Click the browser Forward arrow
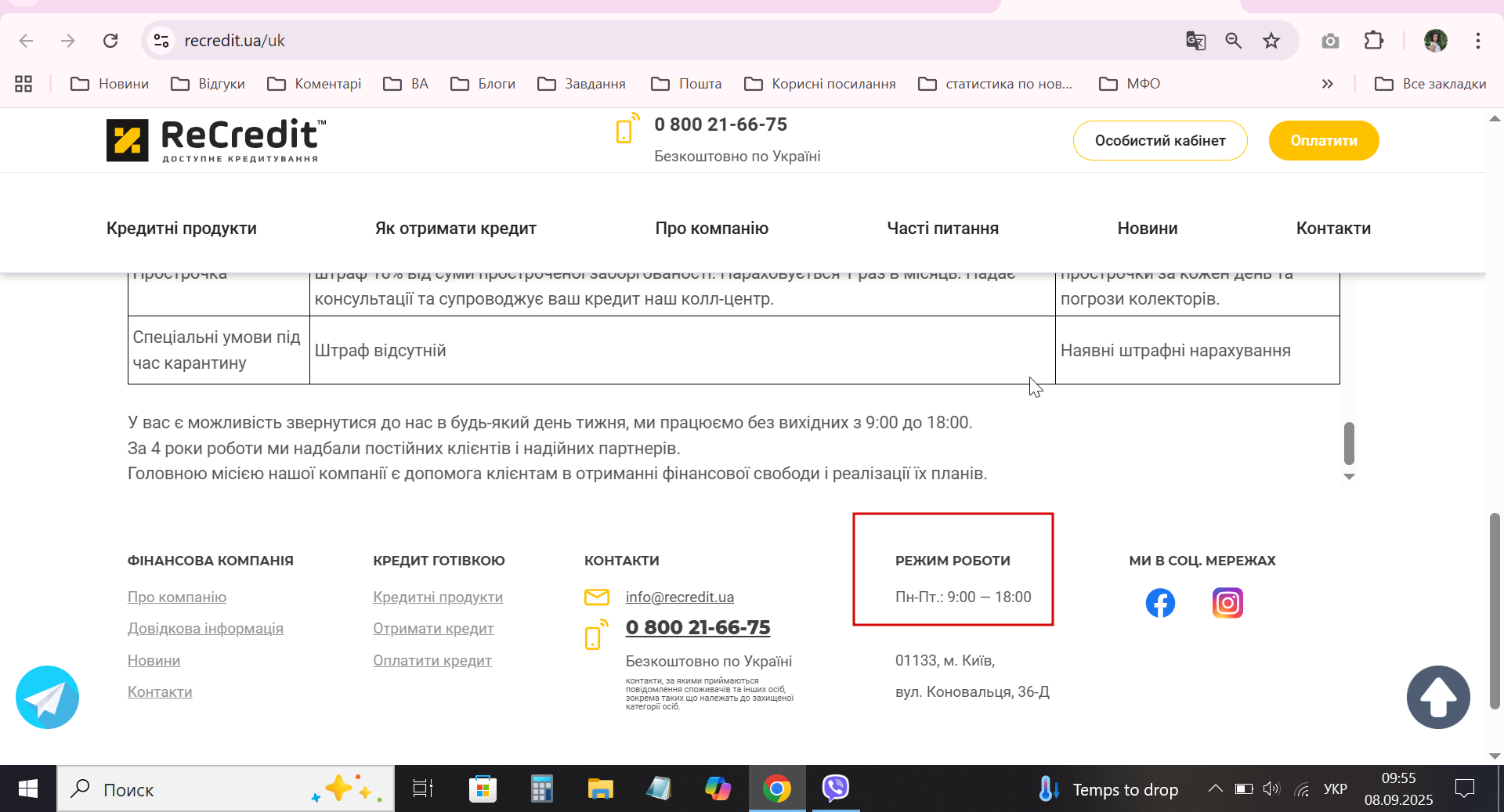 coord(68,41)
